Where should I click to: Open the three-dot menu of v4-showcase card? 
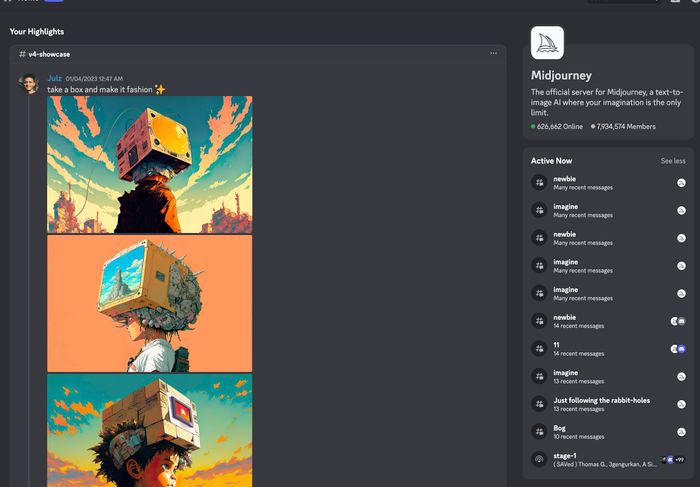point(493,53)
